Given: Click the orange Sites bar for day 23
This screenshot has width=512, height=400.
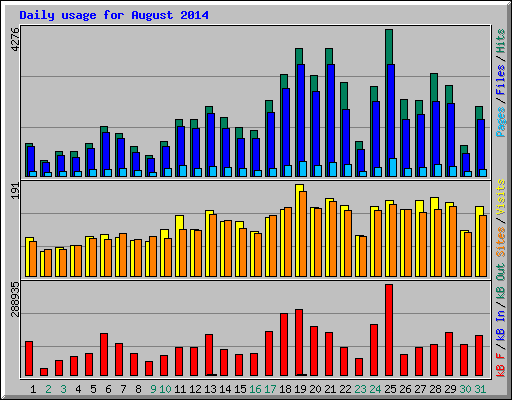Looking at the screenshot, I should pos(363,256).
